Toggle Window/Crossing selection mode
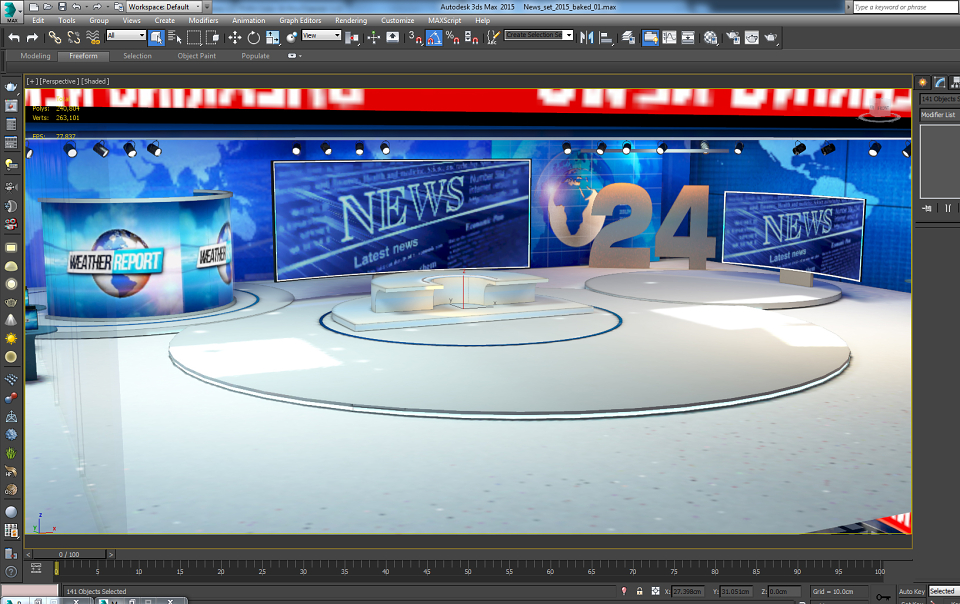The image size is (960, 604). pos(212,38)
